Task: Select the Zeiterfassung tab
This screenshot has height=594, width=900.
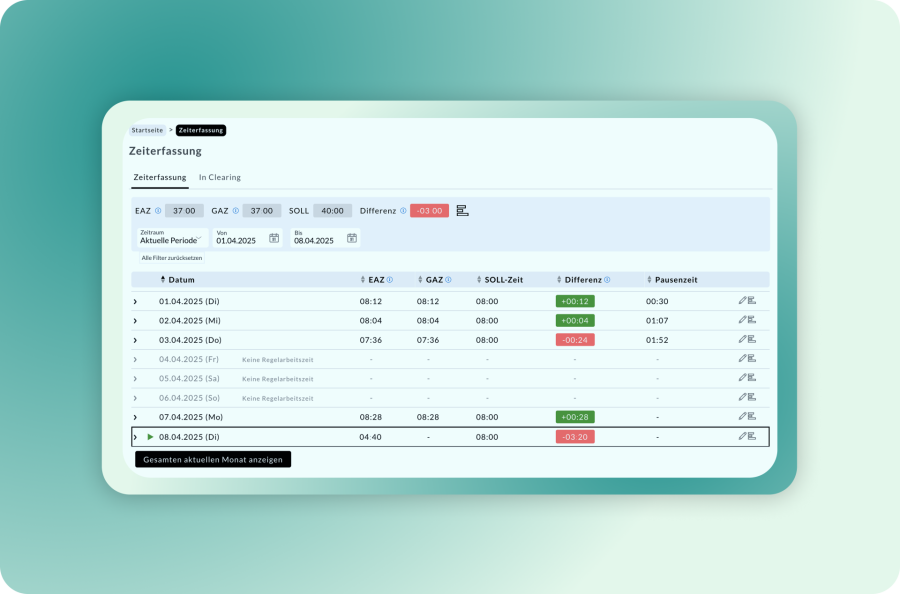Action: [159, 178]
